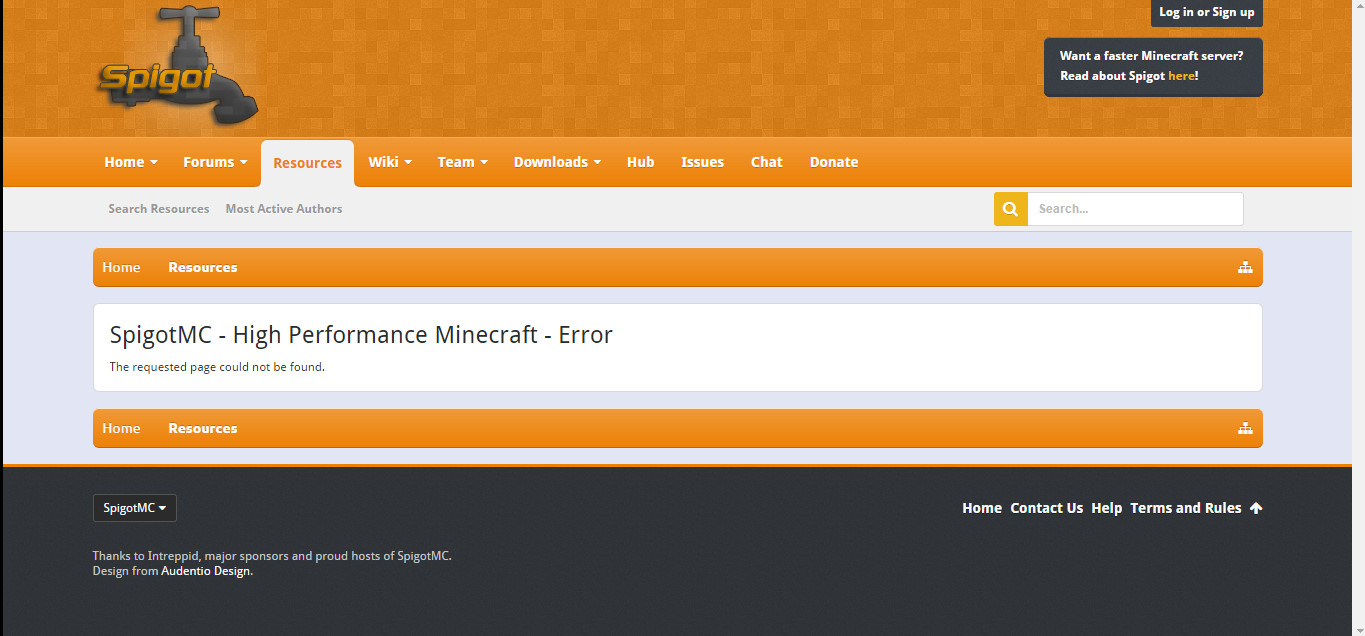The image size is (1365, 636).
Task: Click Log in or Sign up
Action: pos(1207,12)
